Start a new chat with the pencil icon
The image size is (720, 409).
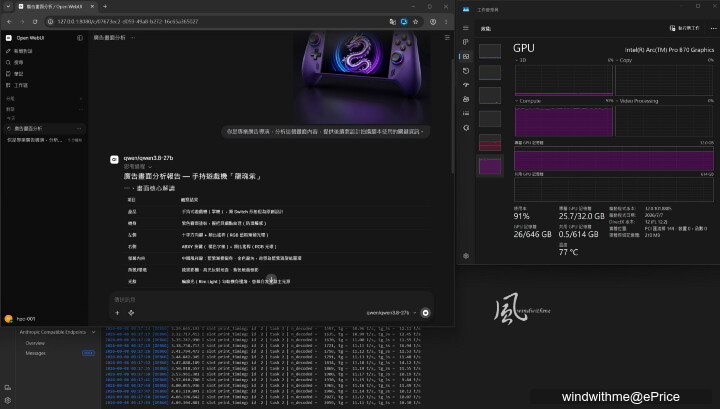click(8, 51)
